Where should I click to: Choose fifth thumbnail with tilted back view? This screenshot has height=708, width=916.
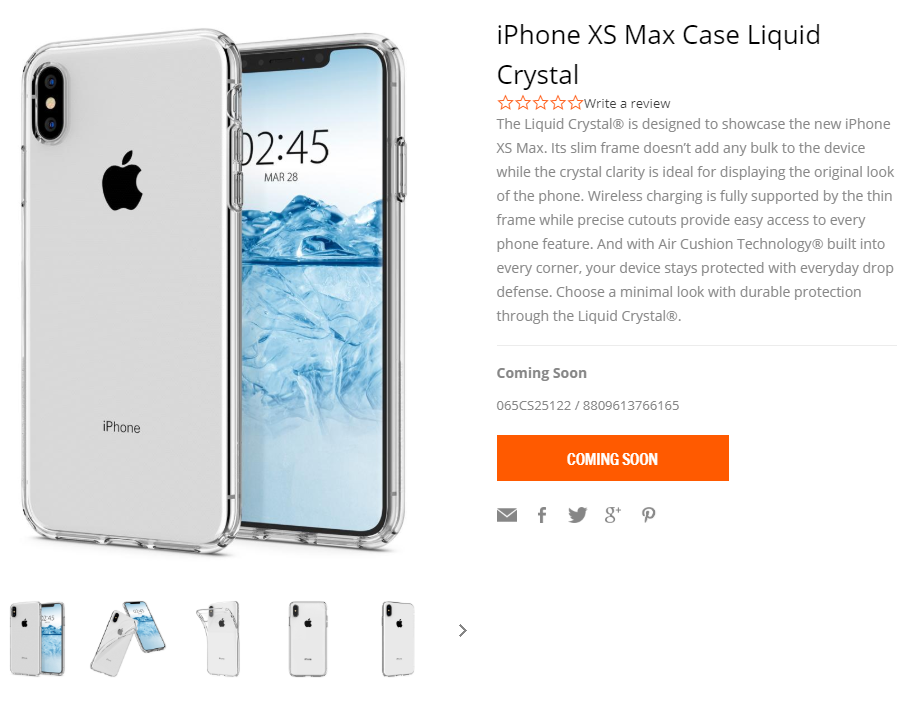pos(398,638)
